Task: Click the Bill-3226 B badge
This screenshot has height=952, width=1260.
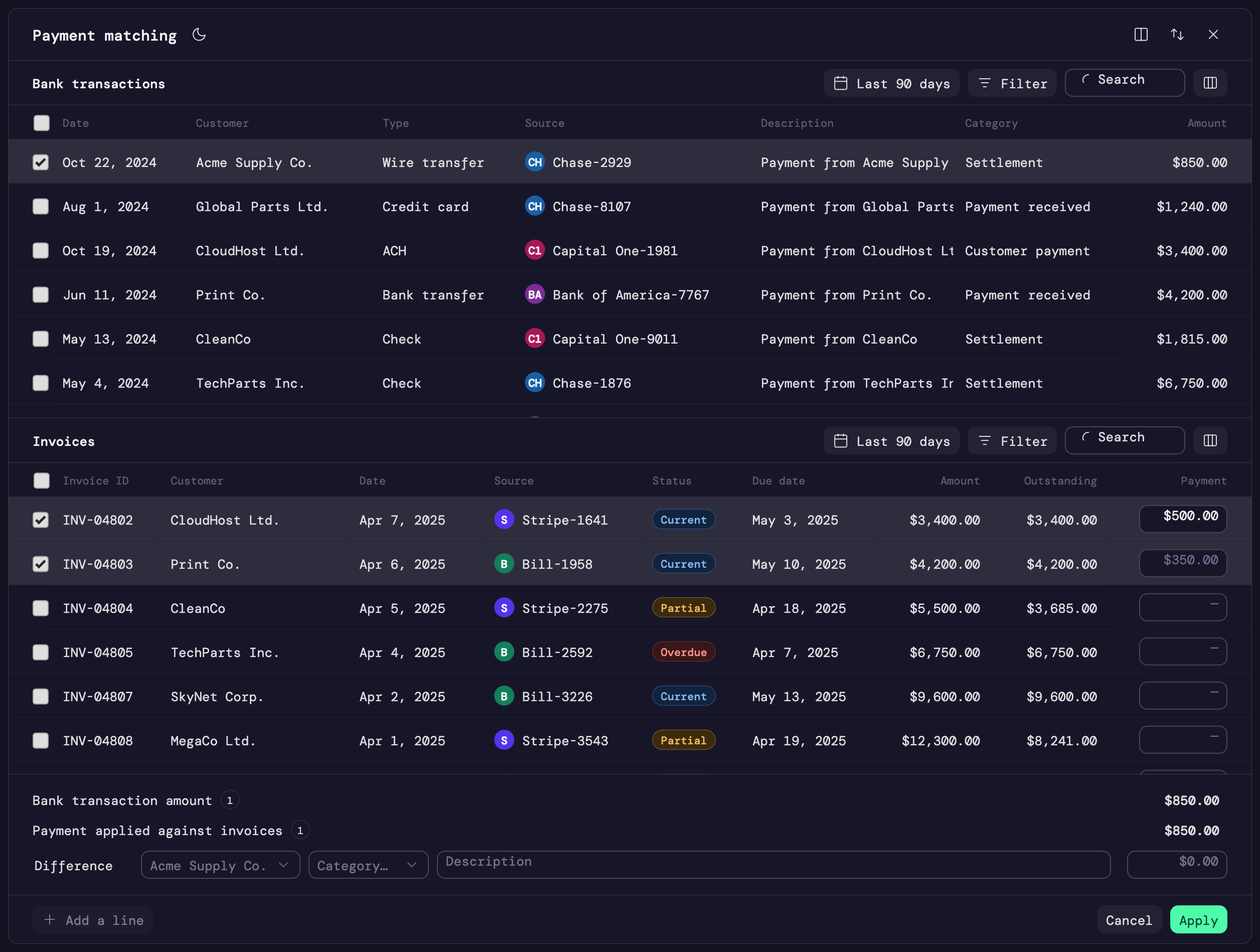Action: 504,696
